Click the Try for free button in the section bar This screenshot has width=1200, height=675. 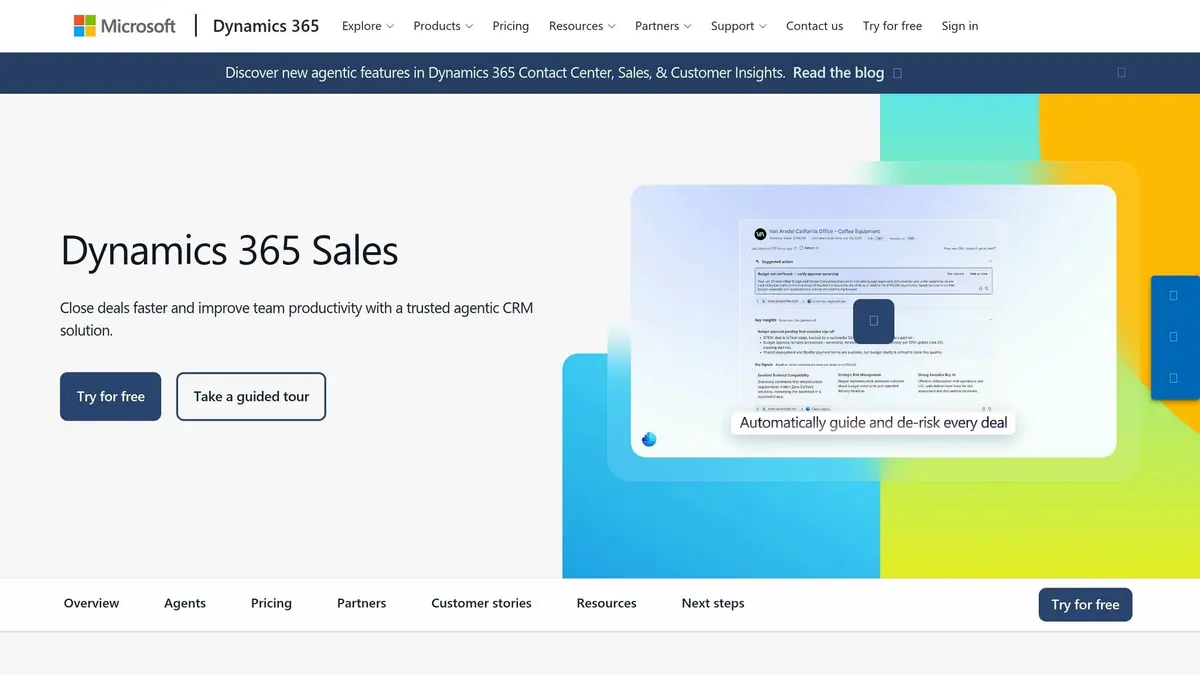point(1085,605)
